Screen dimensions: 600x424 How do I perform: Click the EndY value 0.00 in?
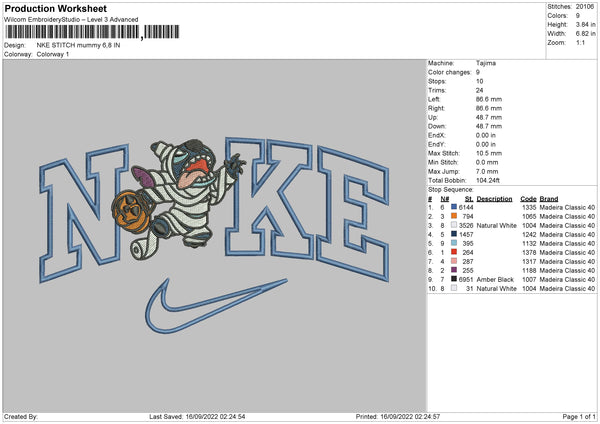(x=486, y=144)
